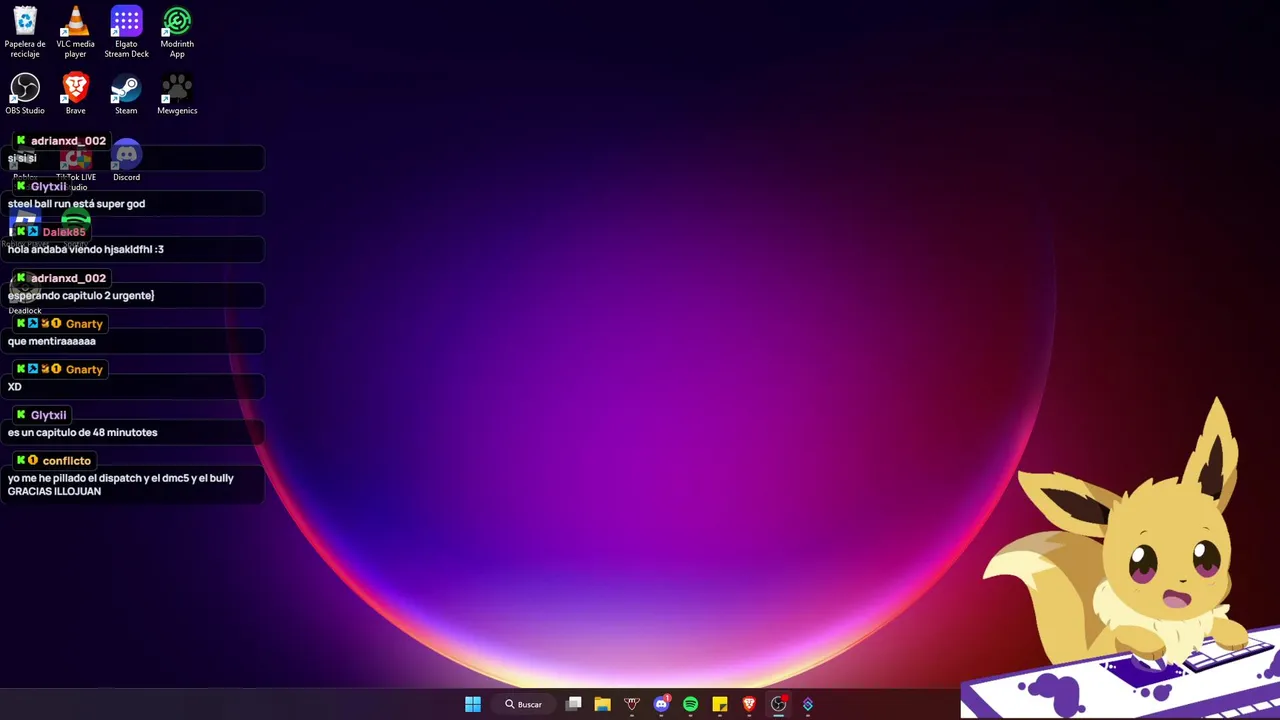Click the username Dalek85 in chat

pos(64,232)
